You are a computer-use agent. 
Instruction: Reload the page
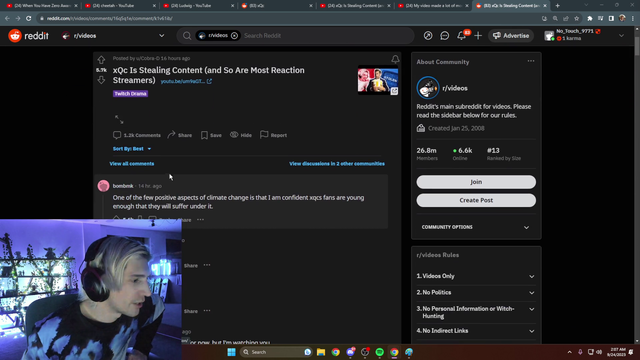click(x=29, y=18)
